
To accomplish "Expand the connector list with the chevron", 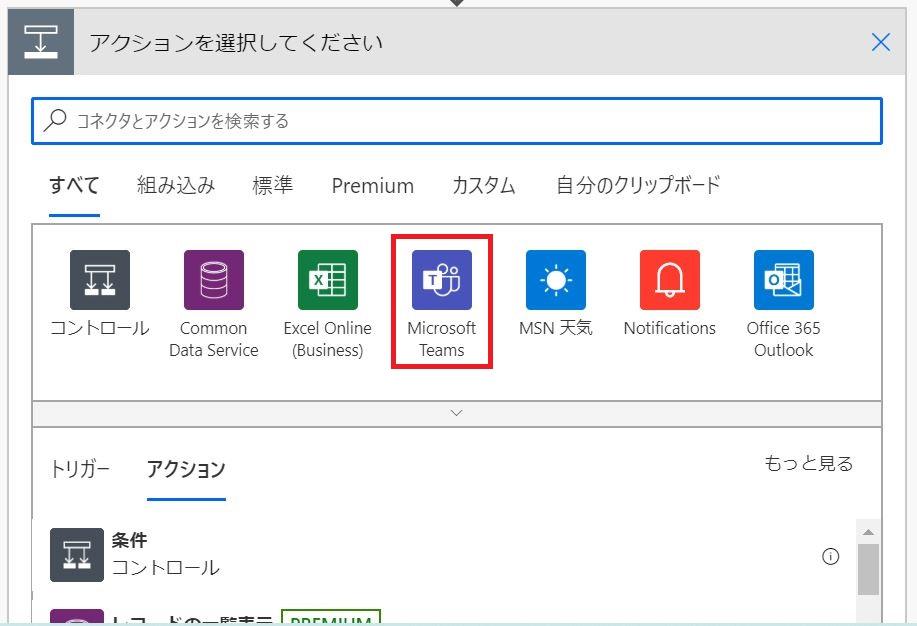I will [x=457, y=413].
